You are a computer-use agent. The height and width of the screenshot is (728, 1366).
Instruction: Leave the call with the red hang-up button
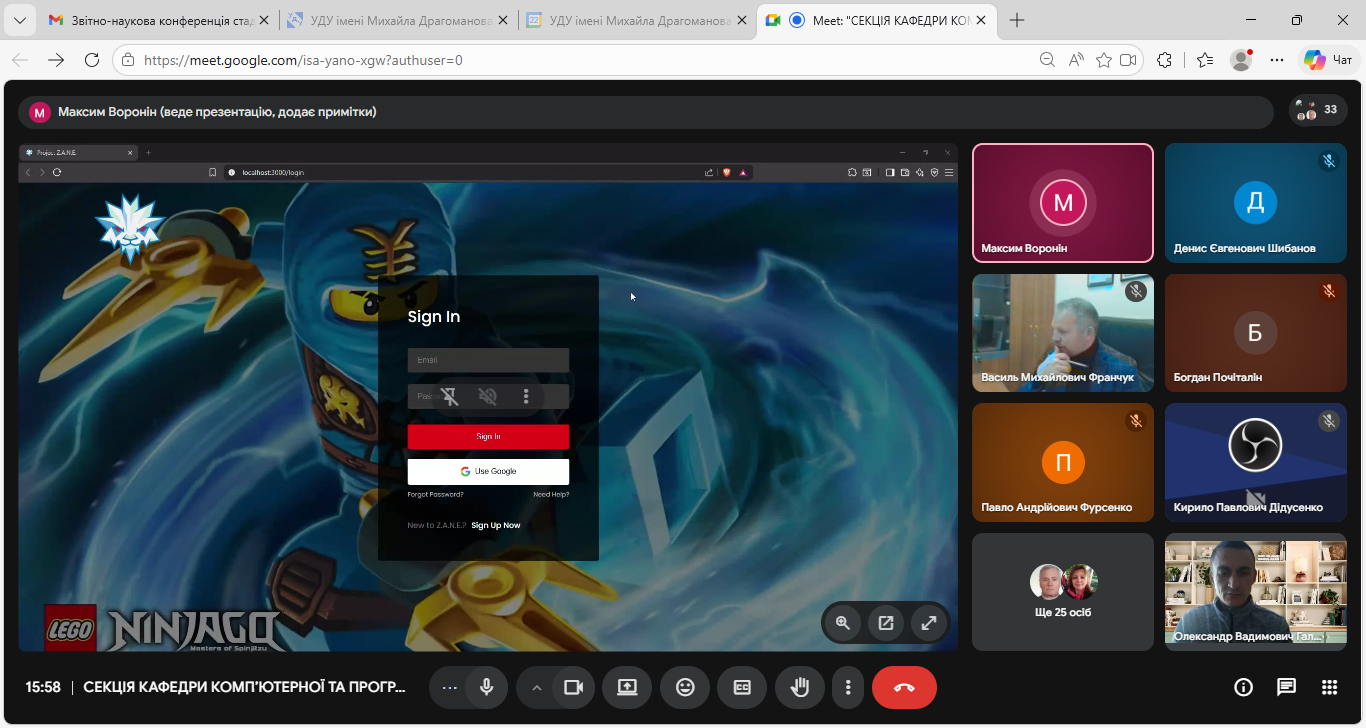pyautogui.click(x=904, y=687)
